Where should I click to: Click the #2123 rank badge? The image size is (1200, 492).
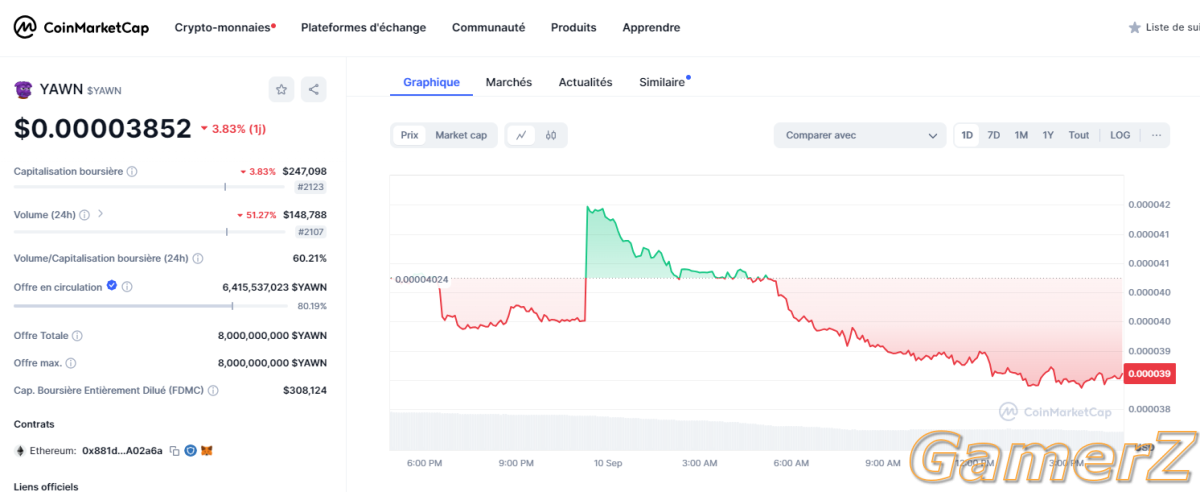coord(310,187)
